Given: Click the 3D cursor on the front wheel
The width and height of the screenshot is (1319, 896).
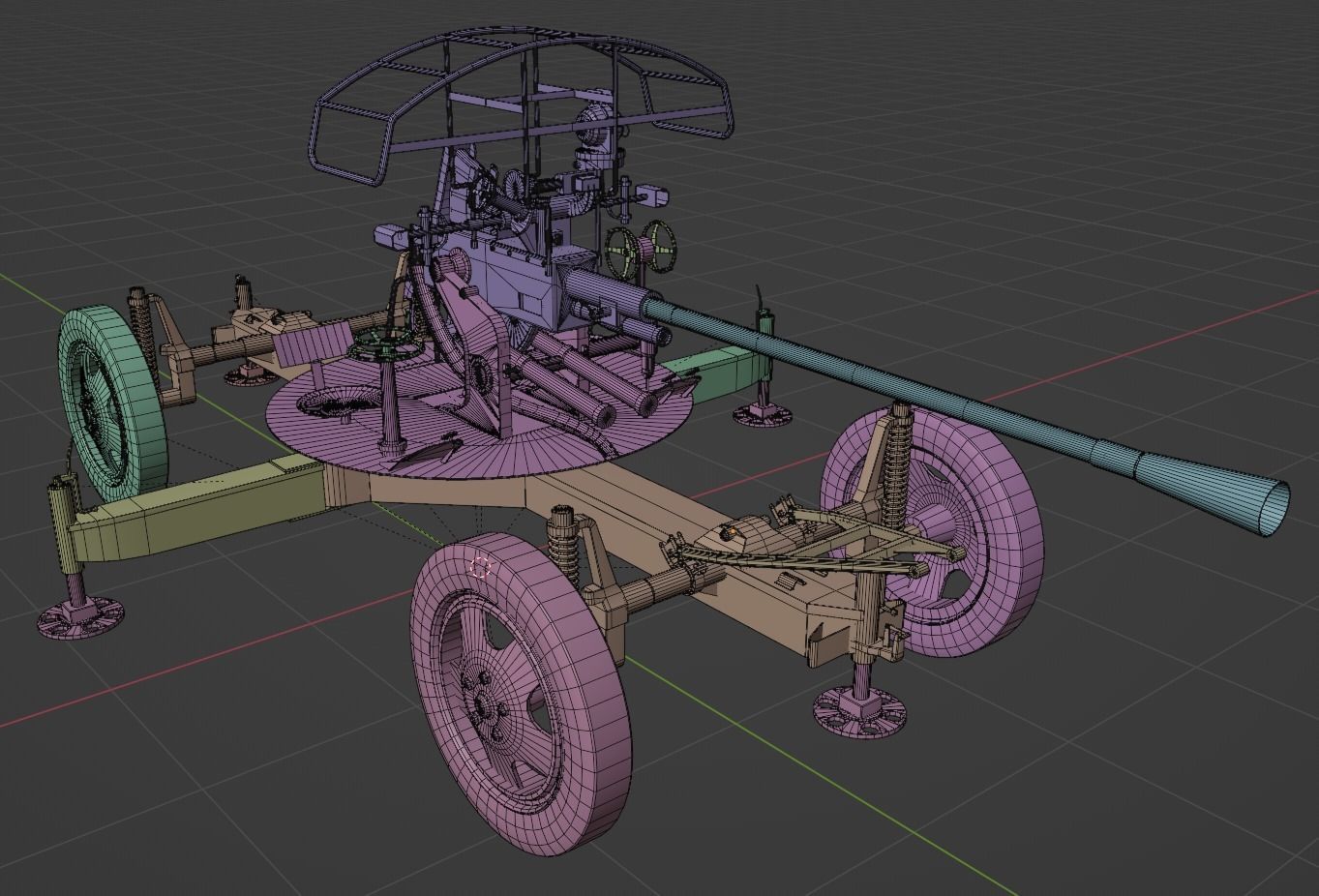Looking at the screenshot, I should [481, 568].
